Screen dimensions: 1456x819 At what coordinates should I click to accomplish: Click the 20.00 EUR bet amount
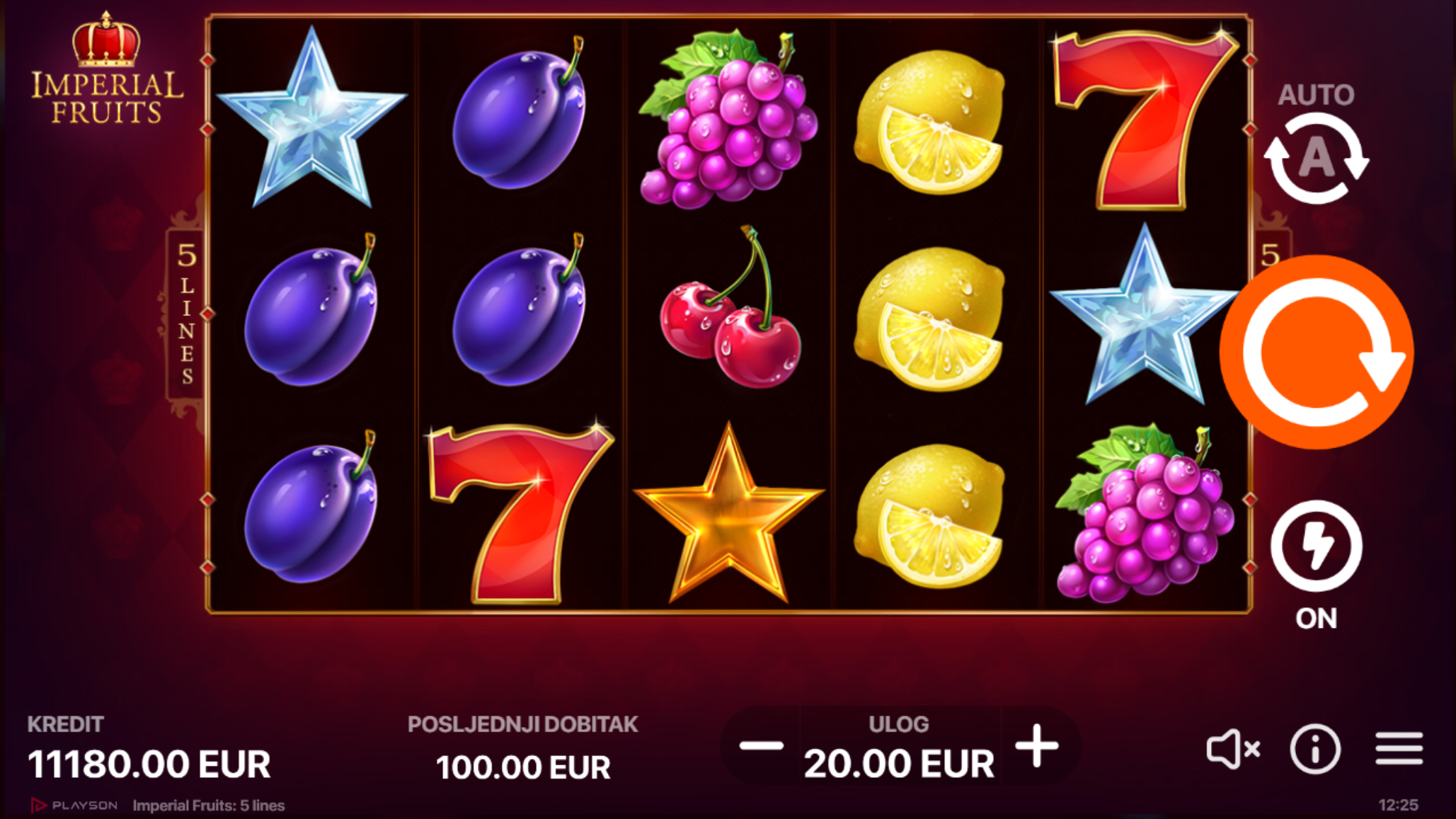[899, 764]
